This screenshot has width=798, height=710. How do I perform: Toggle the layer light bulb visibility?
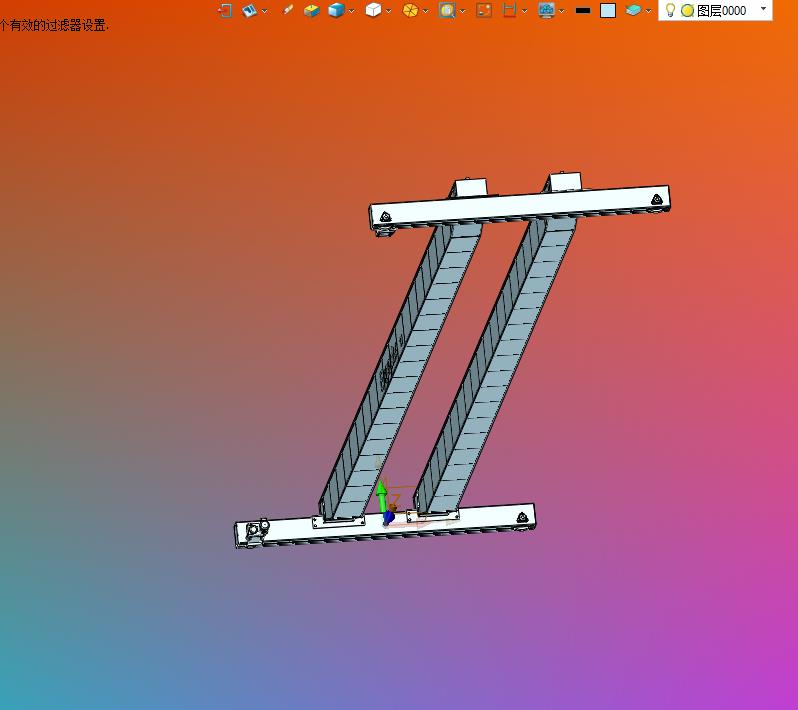tap(670, 10)
